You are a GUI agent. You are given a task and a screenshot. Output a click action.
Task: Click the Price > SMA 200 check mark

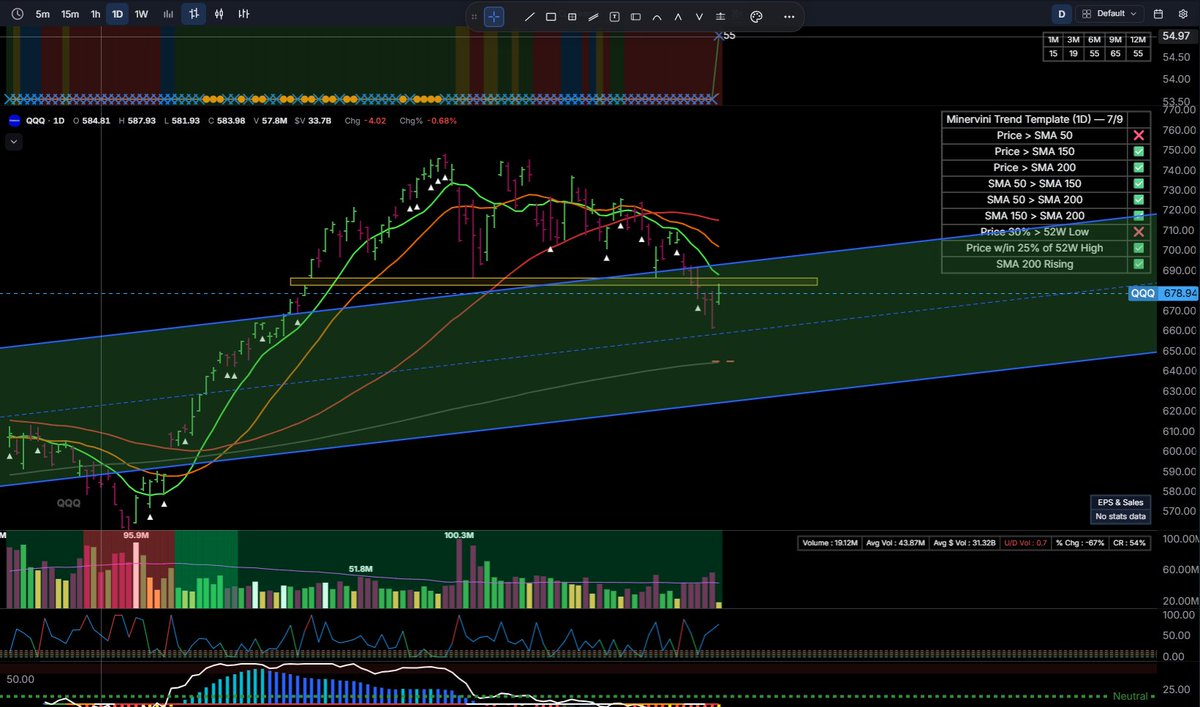(x=1138, y=167)
